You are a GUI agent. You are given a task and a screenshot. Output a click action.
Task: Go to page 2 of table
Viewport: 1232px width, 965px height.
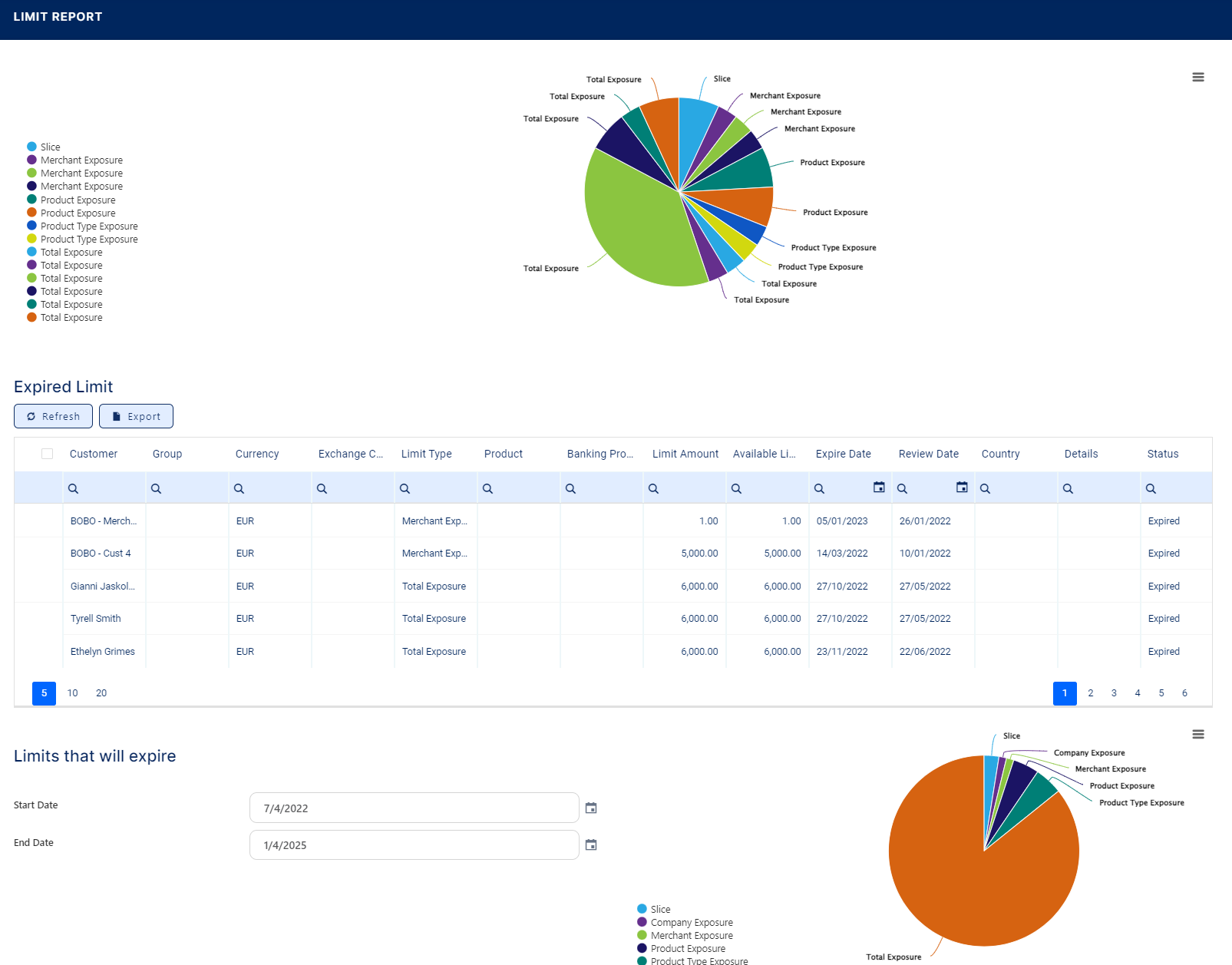(1090, 693)
